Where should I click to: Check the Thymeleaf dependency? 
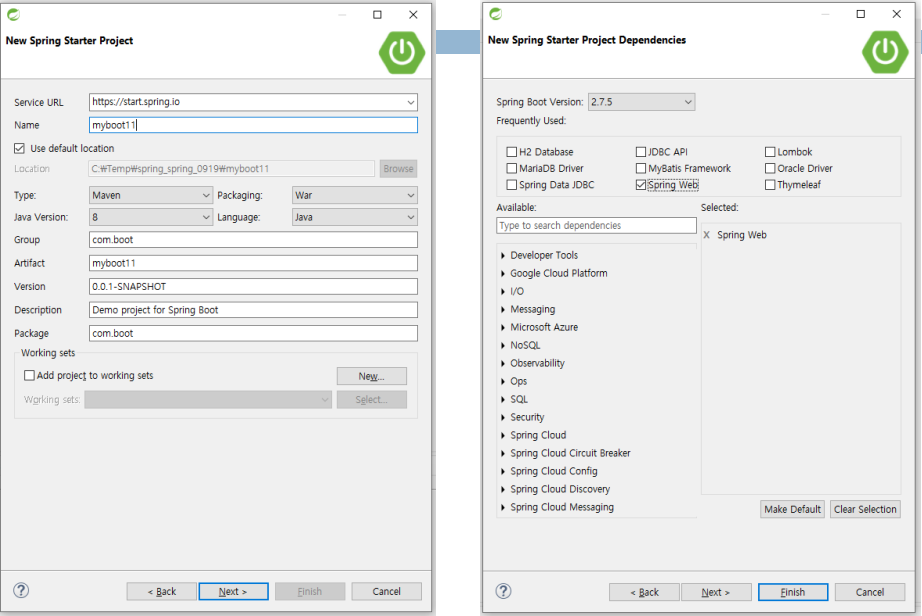coord(770,185)
